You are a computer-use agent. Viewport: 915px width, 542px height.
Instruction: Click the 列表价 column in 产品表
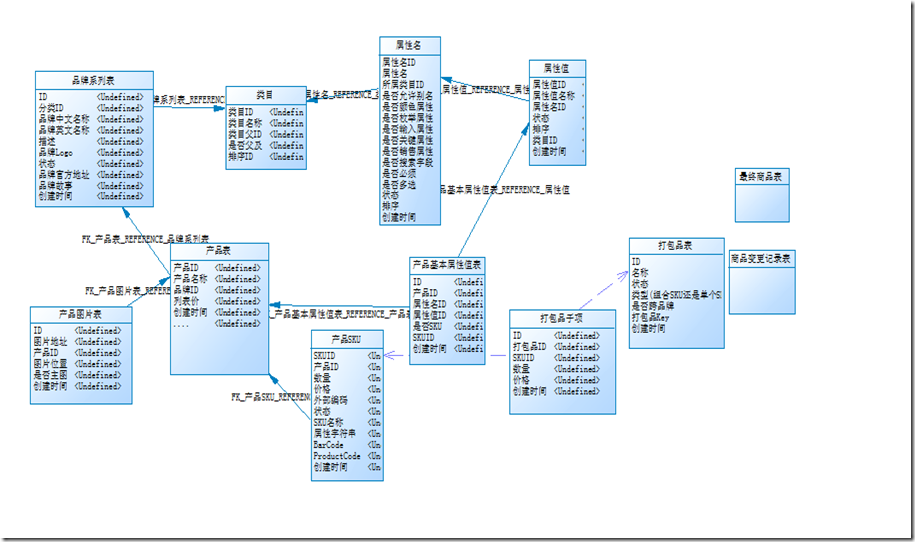coord(186,301)
